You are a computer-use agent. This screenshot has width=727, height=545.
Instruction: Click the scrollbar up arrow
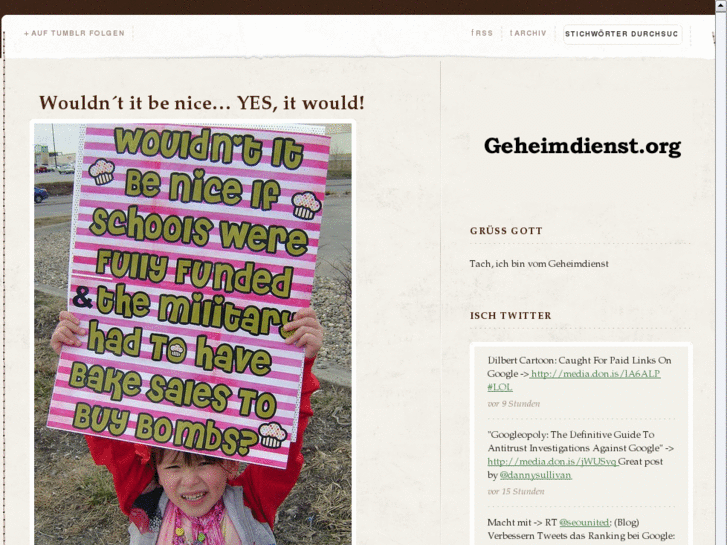[721, 5]
